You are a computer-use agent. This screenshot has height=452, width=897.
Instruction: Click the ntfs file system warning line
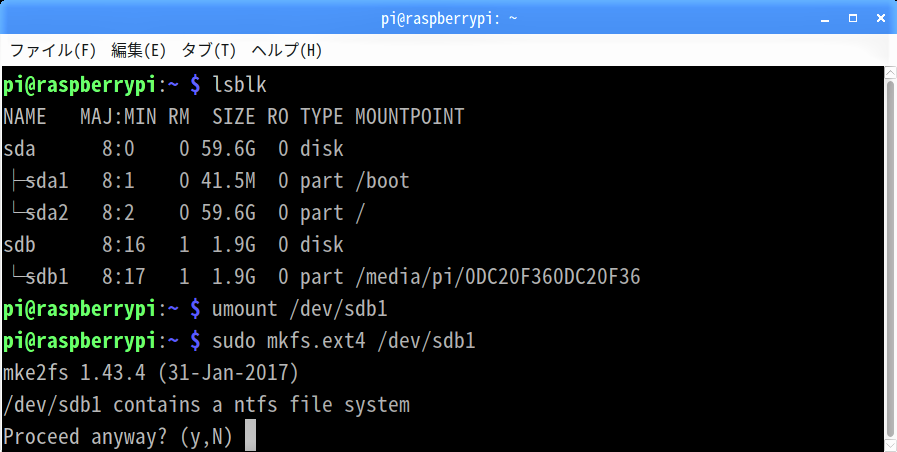(x=207, y=406)
